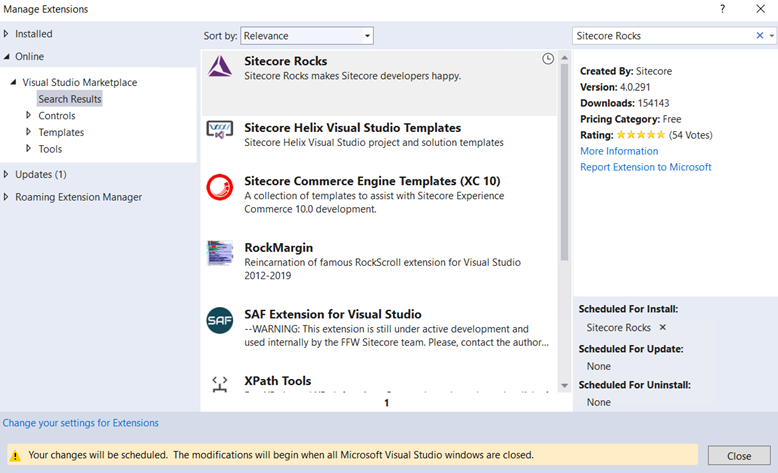Click the red Sitecore Commerce Engine Templates icon
The width and height of the screenshot is (778, 473).
click(x=220, y=187)
